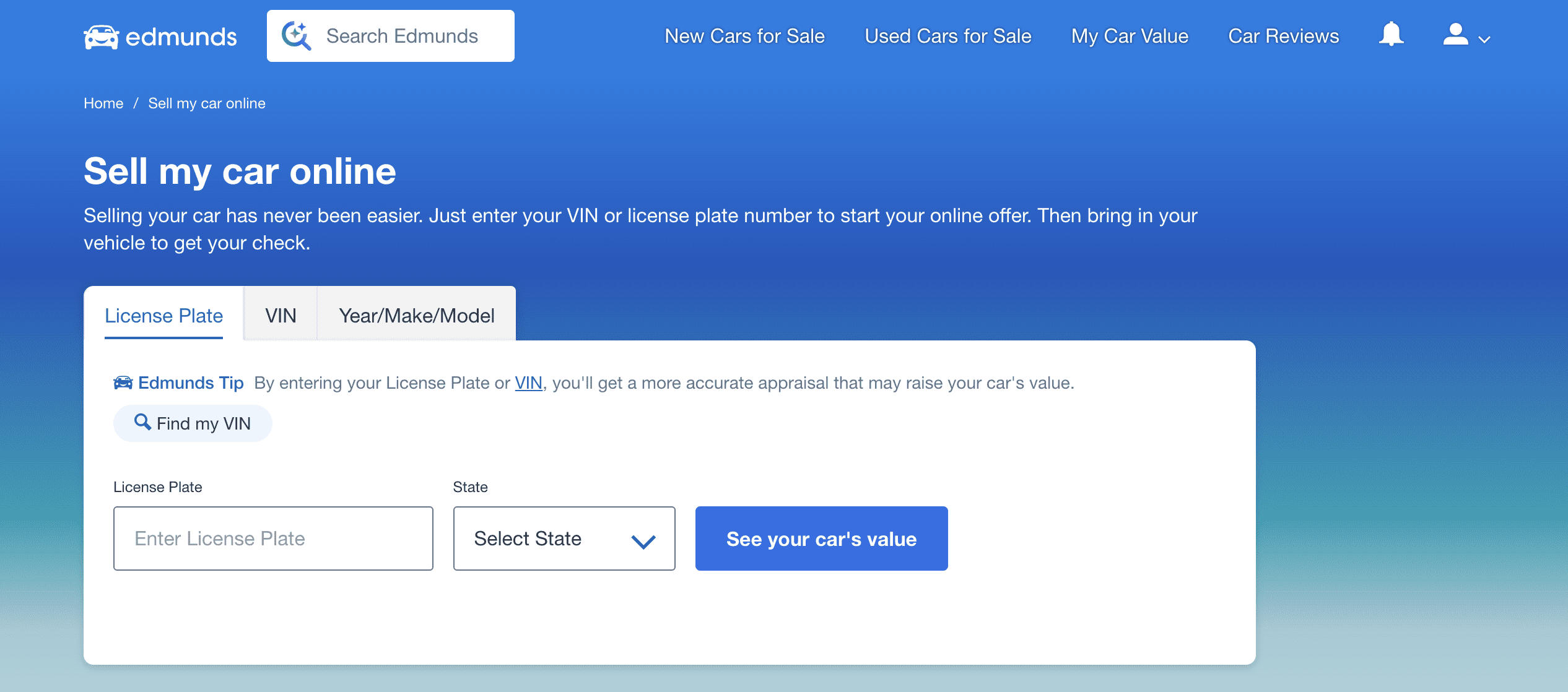
Task: Follow the VIN link in tip
Action: click(528, 383)
